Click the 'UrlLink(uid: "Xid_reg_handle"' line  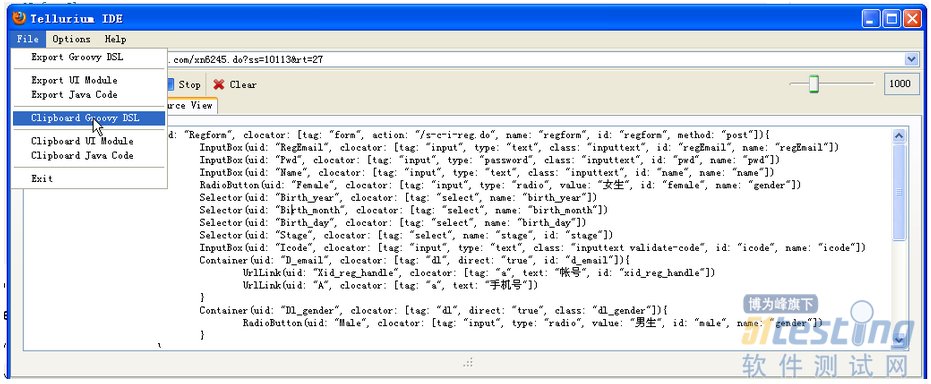tap(478, 273)
